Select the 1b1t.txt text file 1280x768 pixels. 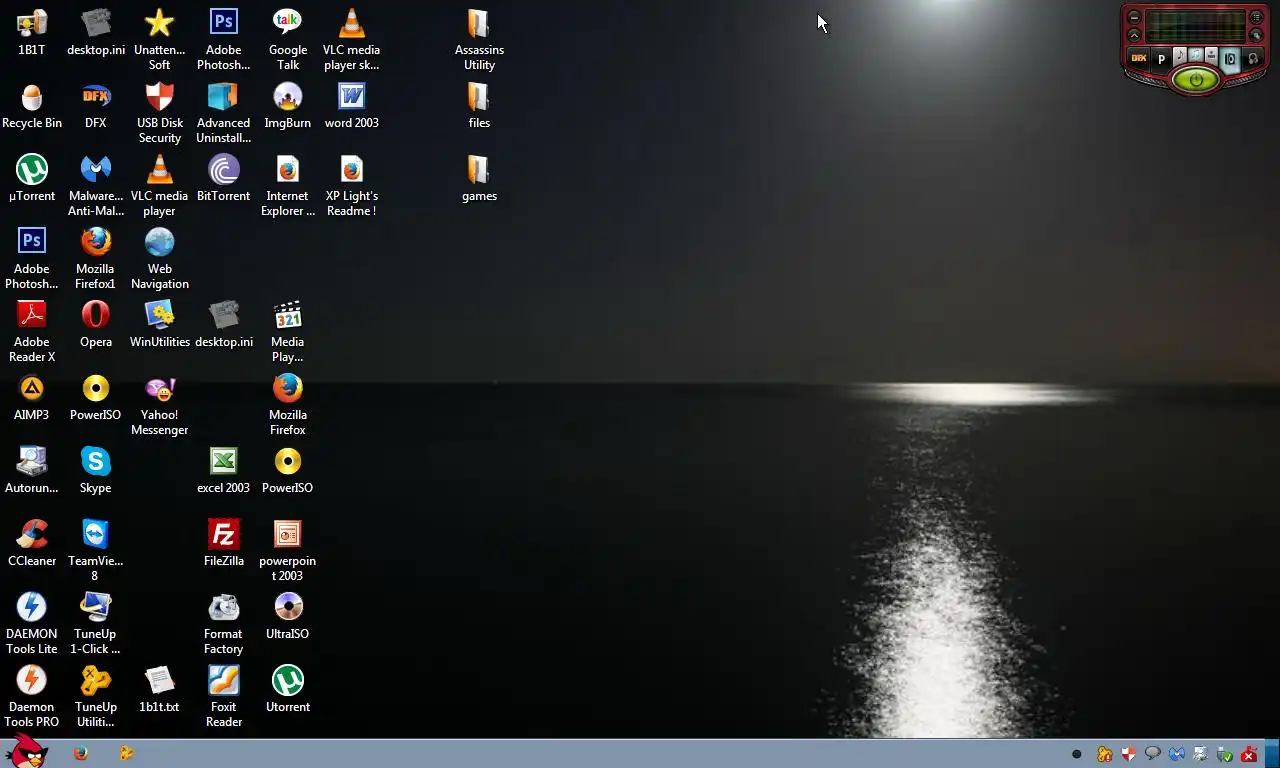click(160, 690)
